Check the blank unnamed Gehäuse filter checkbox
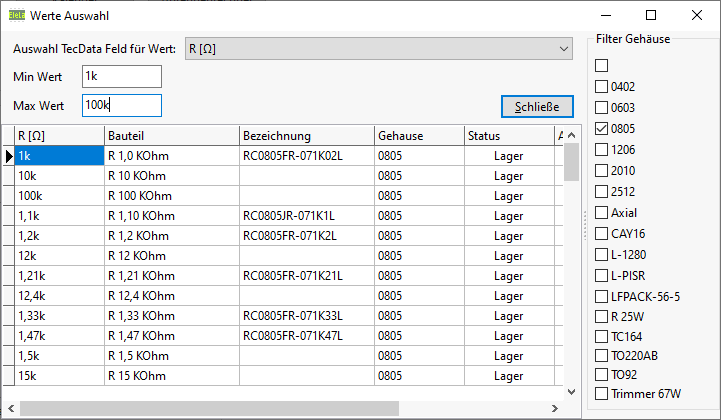This screenshot has height=420, width=721. tap(602, 66)
